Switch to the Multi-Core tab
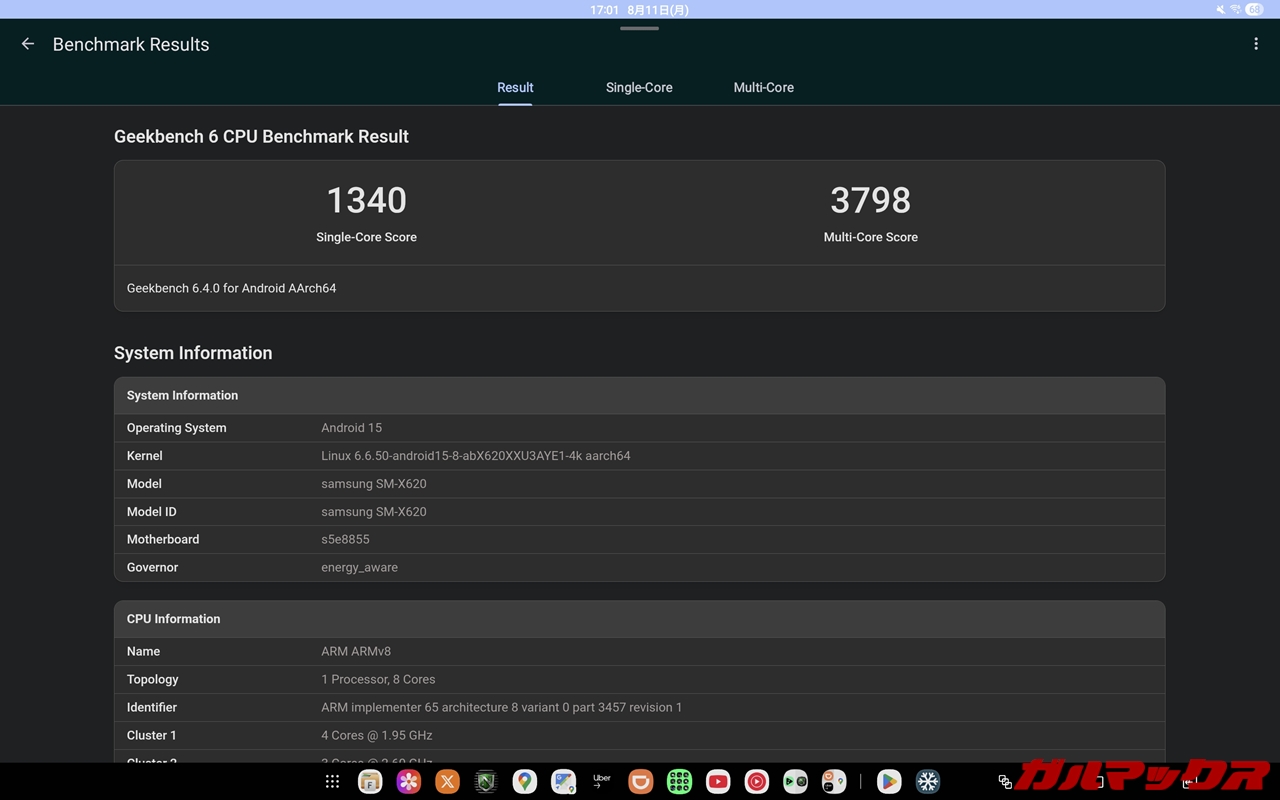Viewport: 1280px width, 800px height. (763, 88)
